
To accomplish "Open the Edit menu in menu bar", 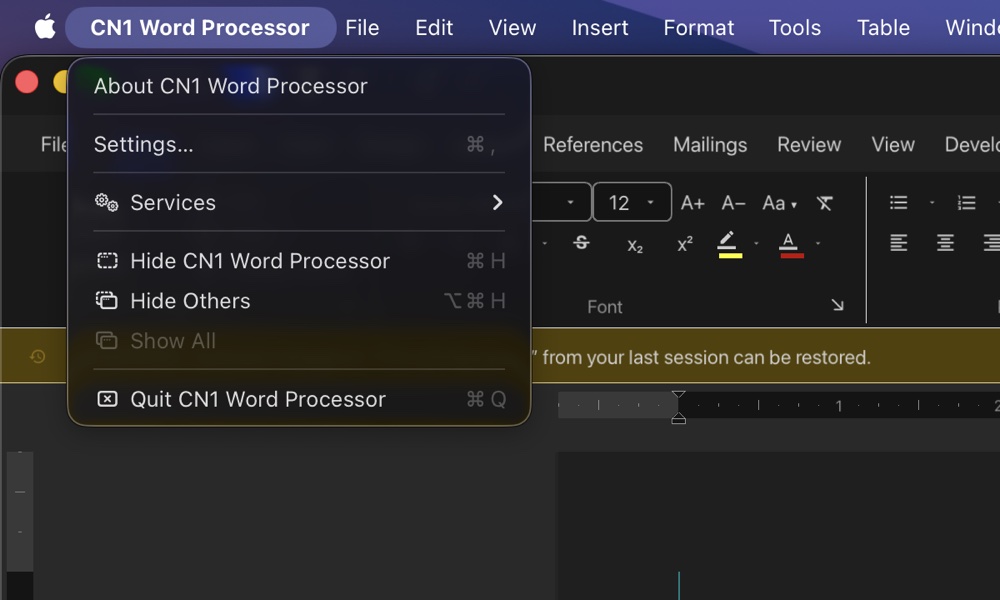I will click(434, 27).
